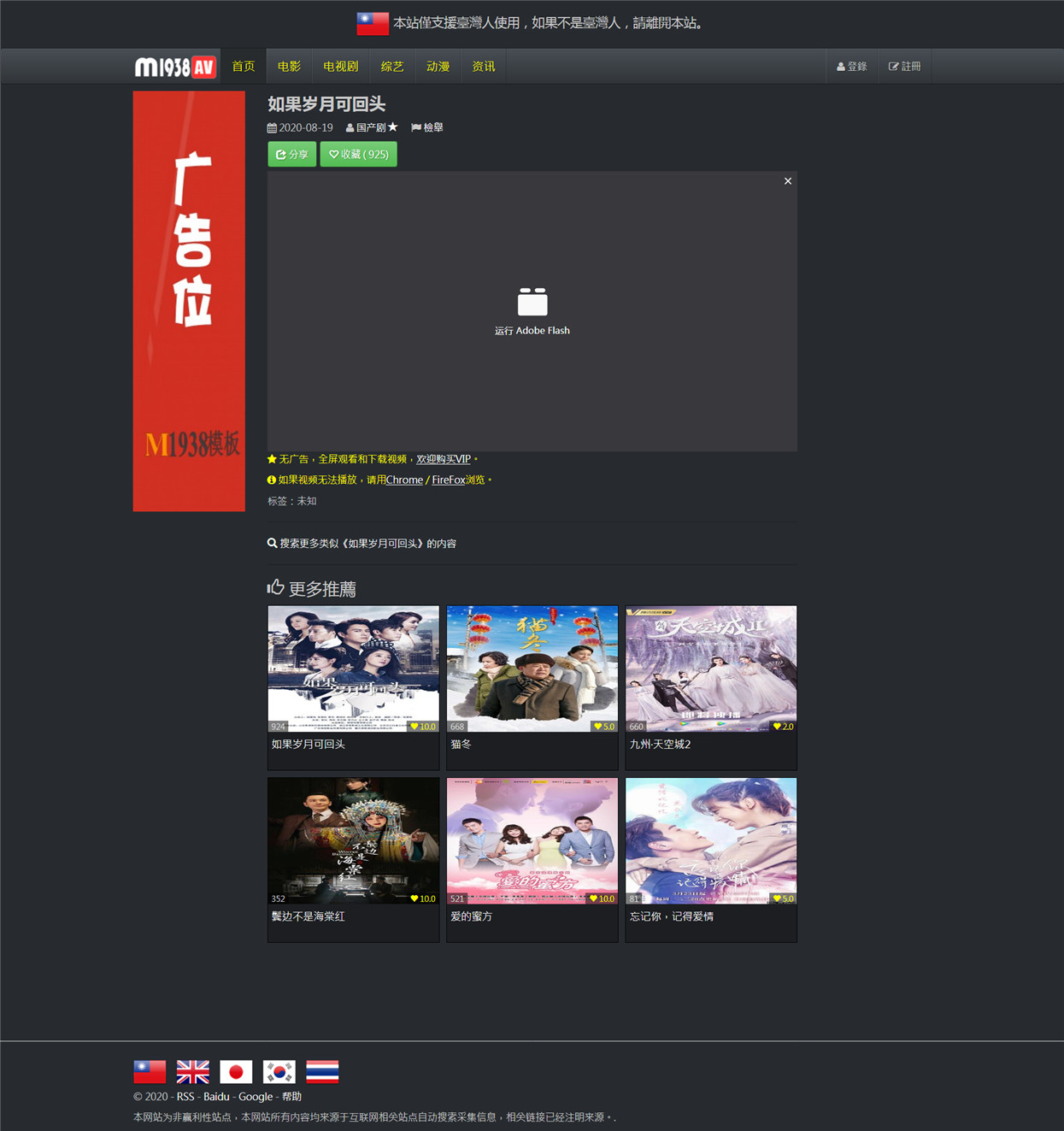Add to favorites with 收藏 button
Viewport: 1064px width, 1131px height.
pyautogui.click(x=358, y=155)
